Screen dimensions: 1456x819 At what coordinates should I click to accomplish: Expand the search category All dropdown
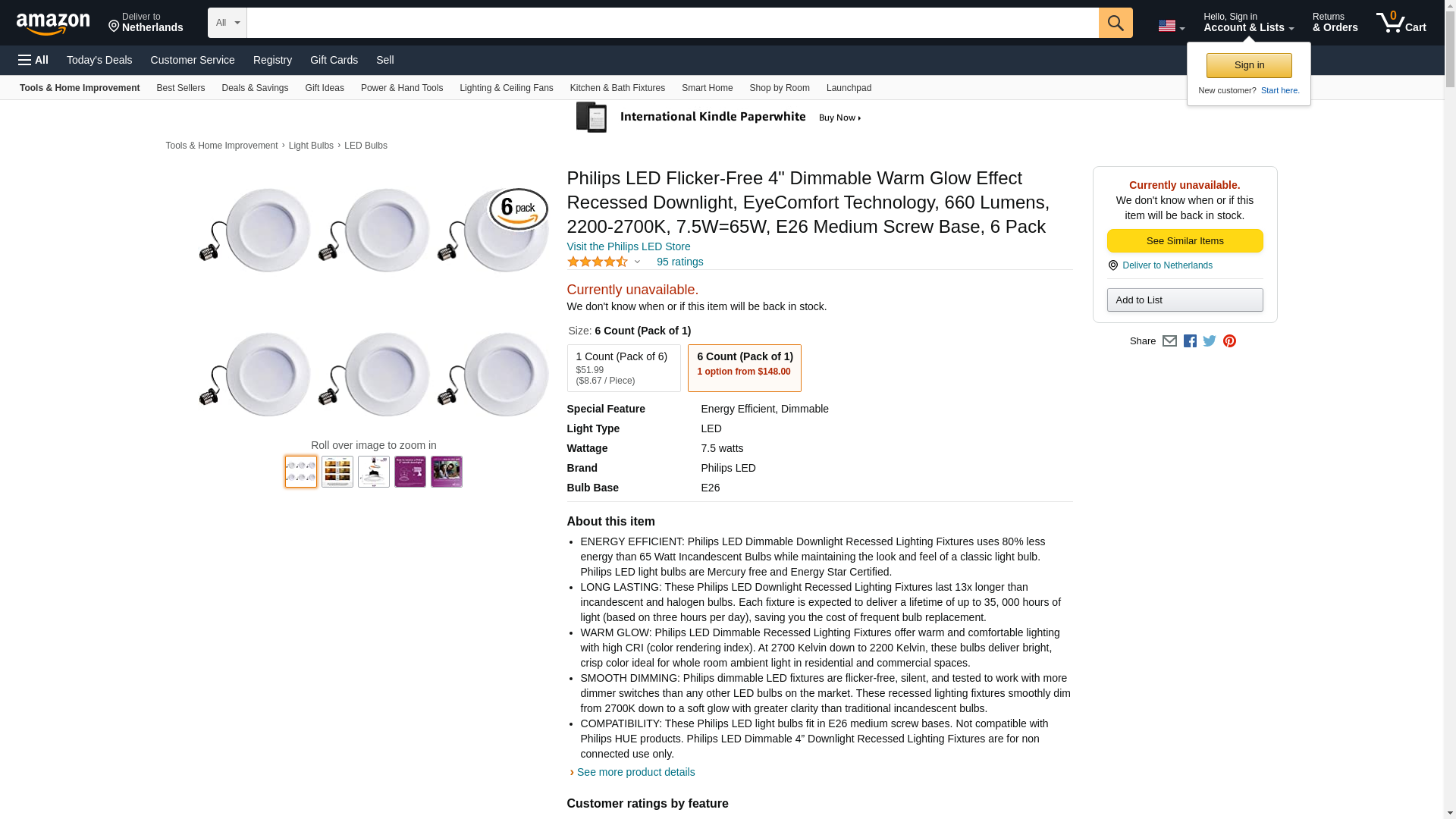click(x=227, y=23)
